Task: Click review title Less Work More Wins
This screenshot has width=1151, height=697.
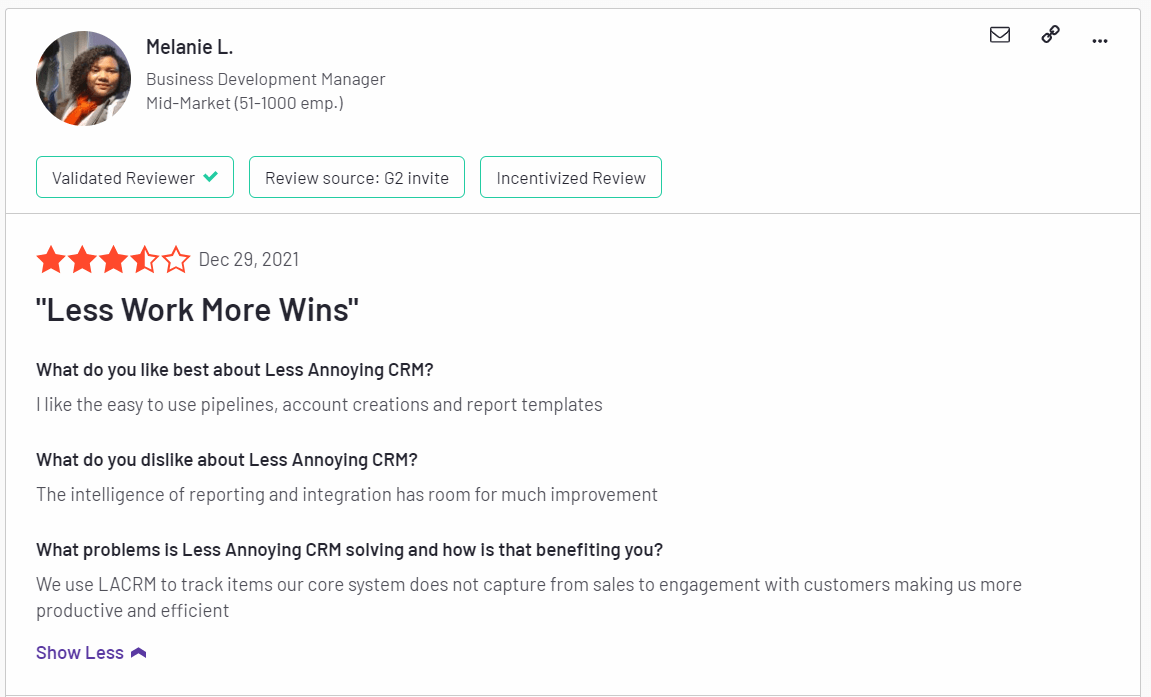Action: point(197,310)
